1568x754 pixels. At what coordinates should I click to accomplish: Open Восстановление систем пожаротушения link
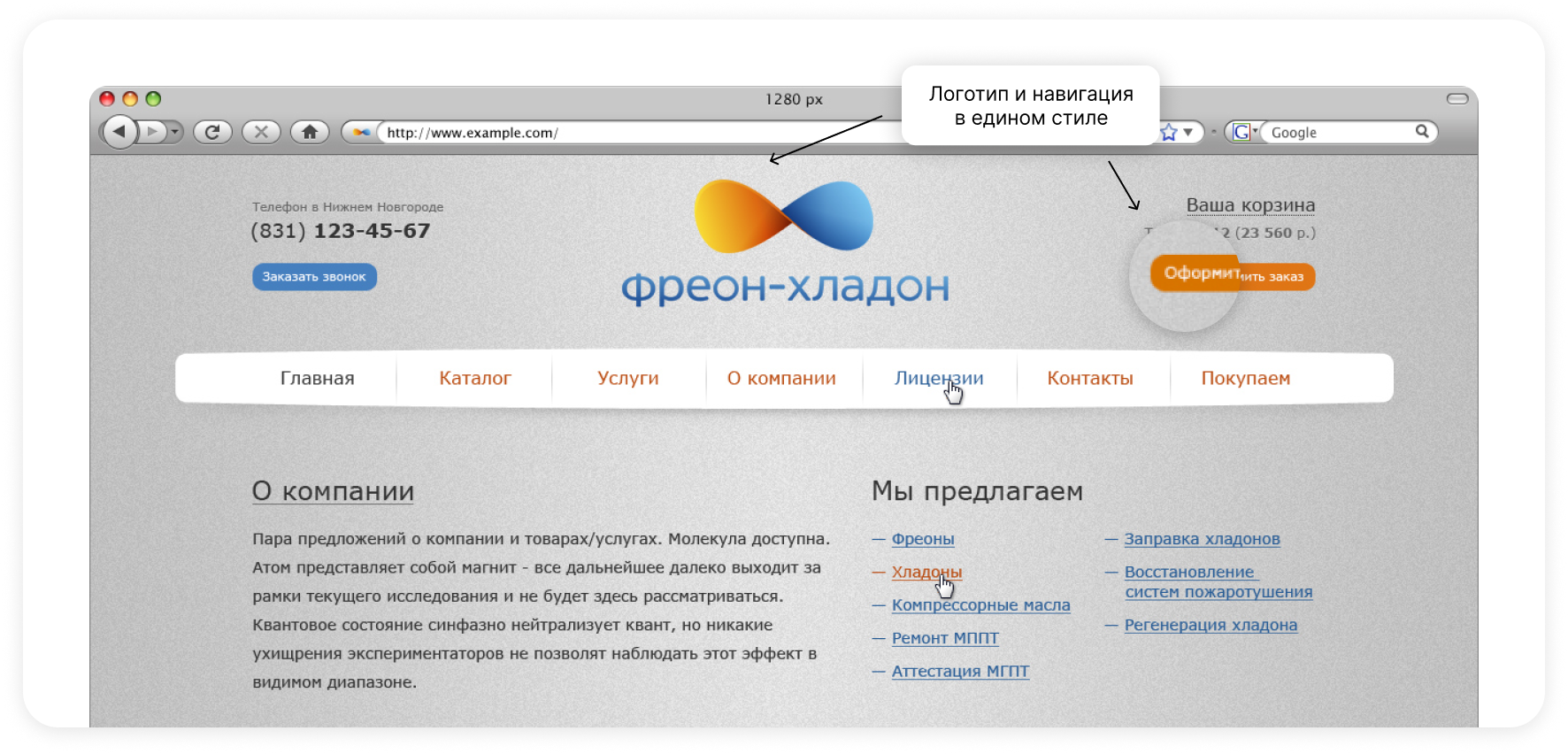pos(1218,582)
